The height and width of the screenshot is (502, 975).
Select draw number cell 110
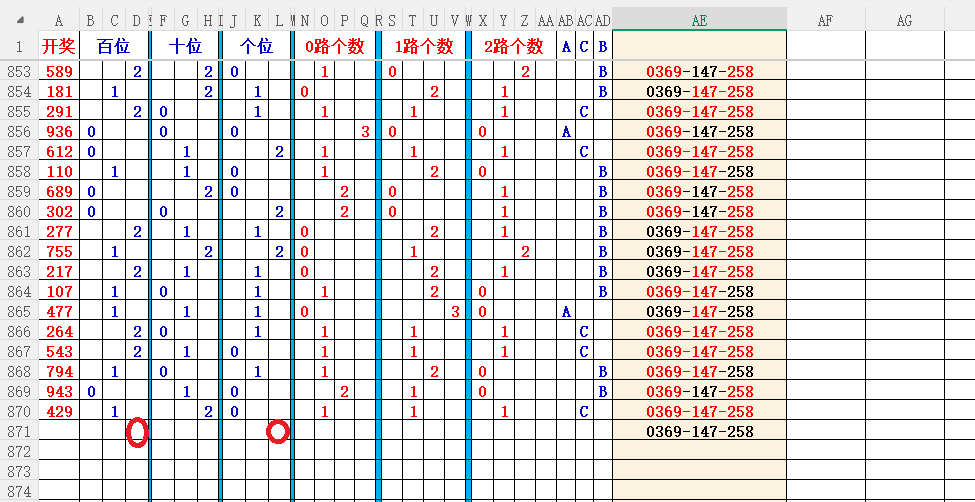coord(59,172)
